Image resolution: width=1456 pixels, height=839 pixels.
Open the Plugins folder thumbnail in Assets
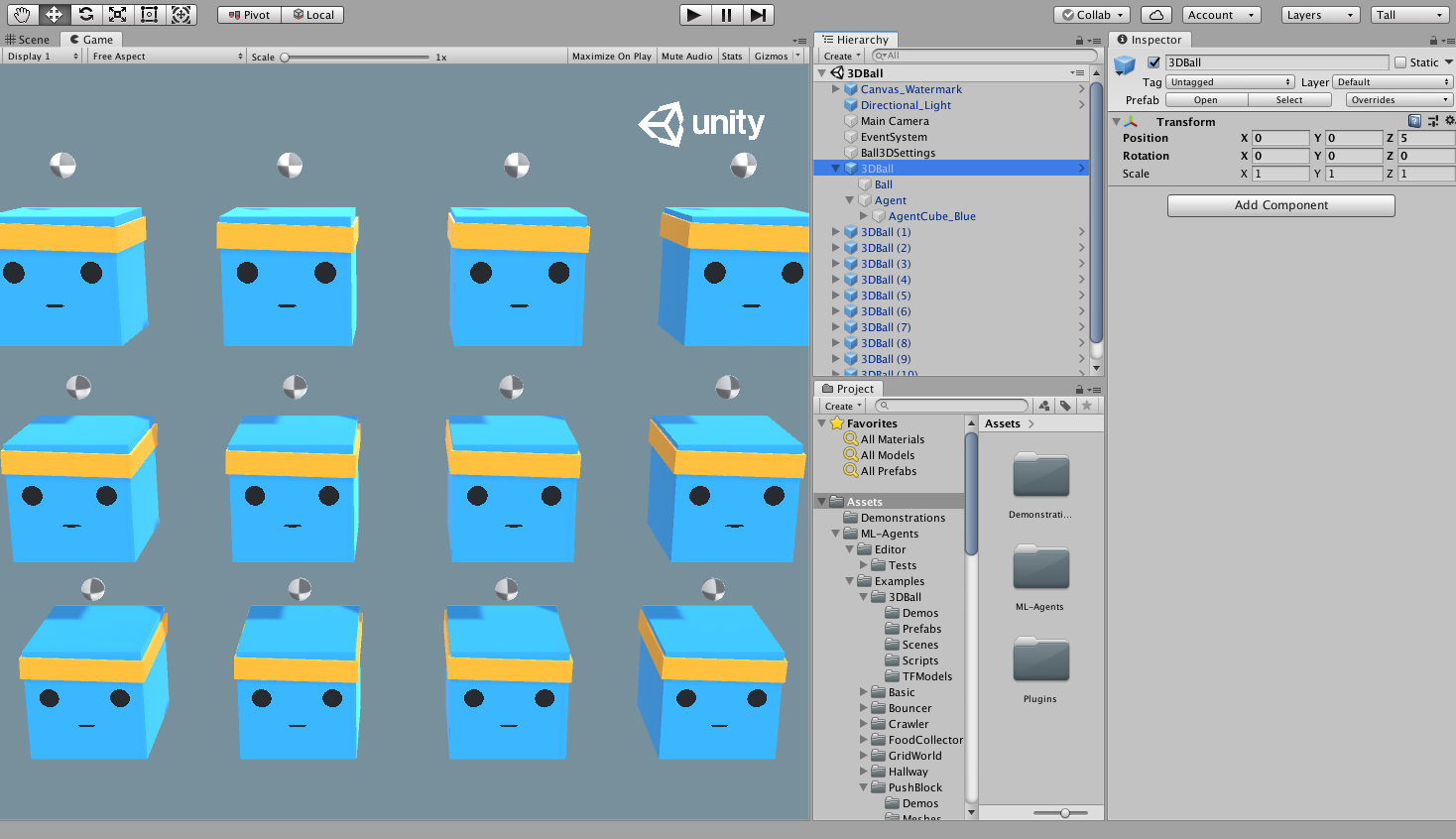1039,660
